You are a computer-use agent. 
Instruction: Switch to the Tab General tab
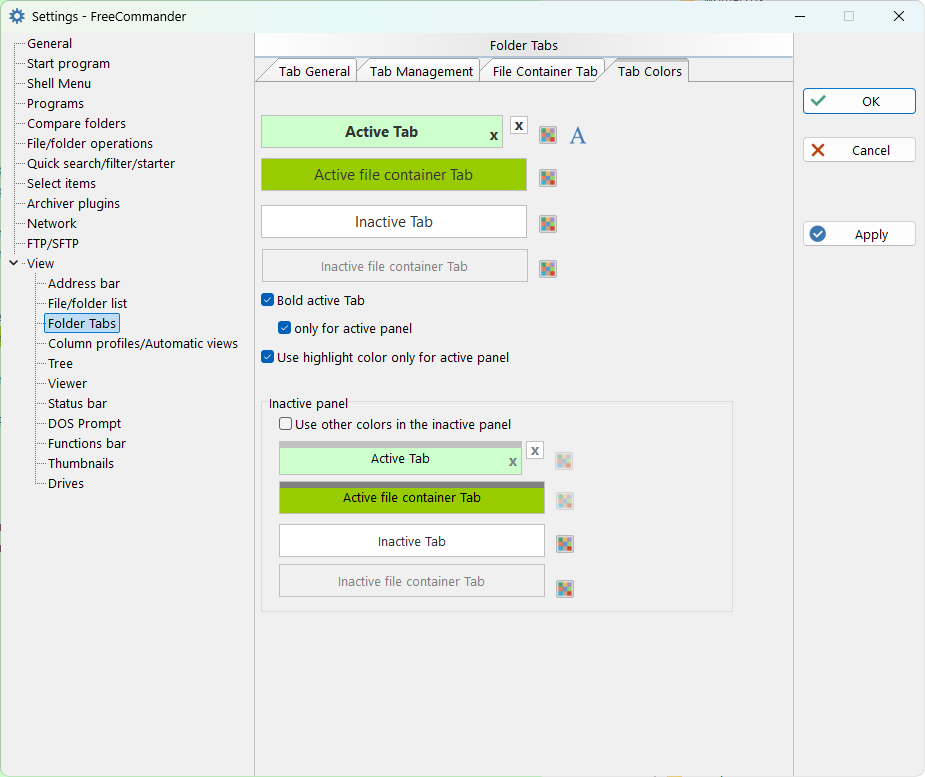314,71
